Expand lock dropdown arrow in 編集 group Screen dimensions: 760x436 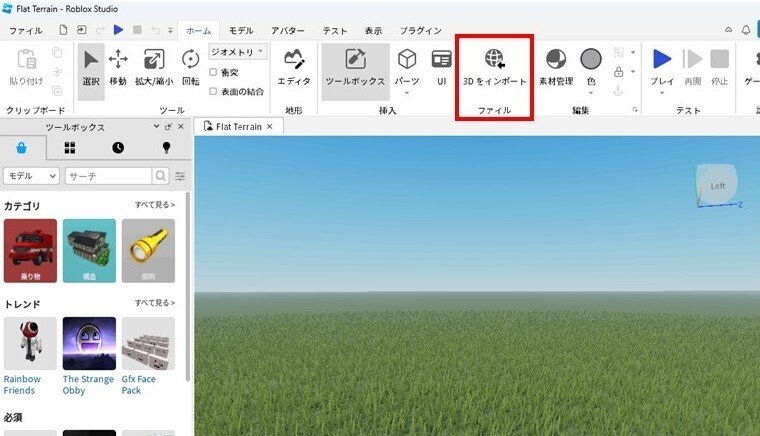[633, 72]
